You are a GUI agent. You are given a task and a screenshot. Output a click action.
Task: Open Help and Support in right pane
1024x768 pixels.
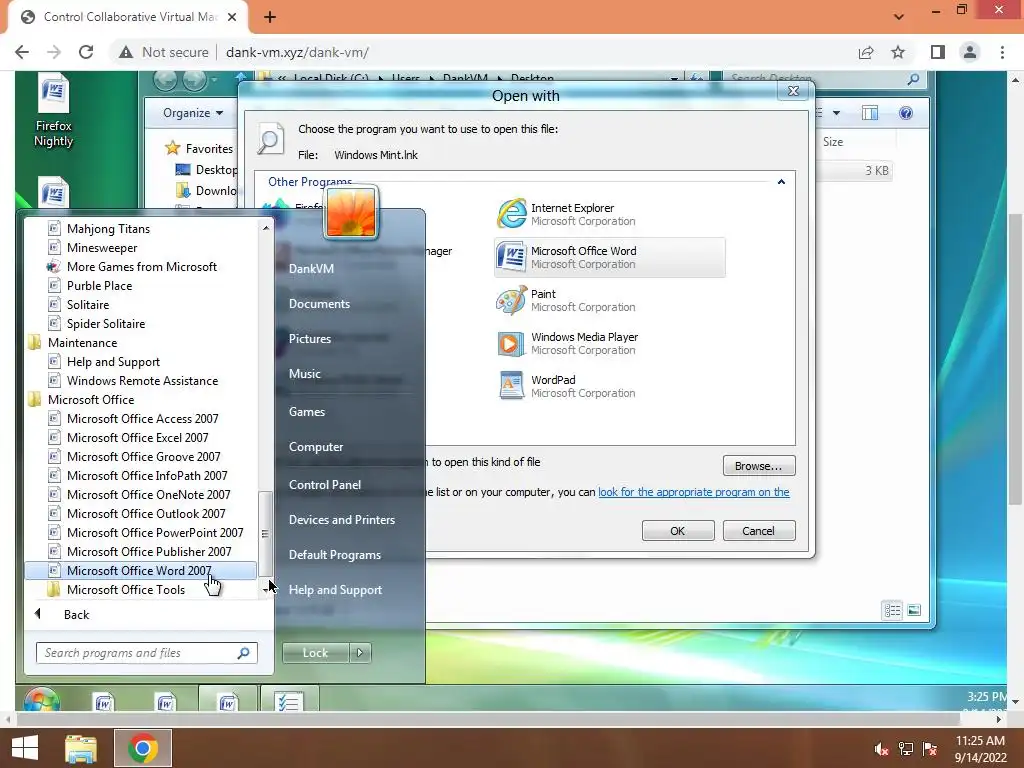pos(335,590)
